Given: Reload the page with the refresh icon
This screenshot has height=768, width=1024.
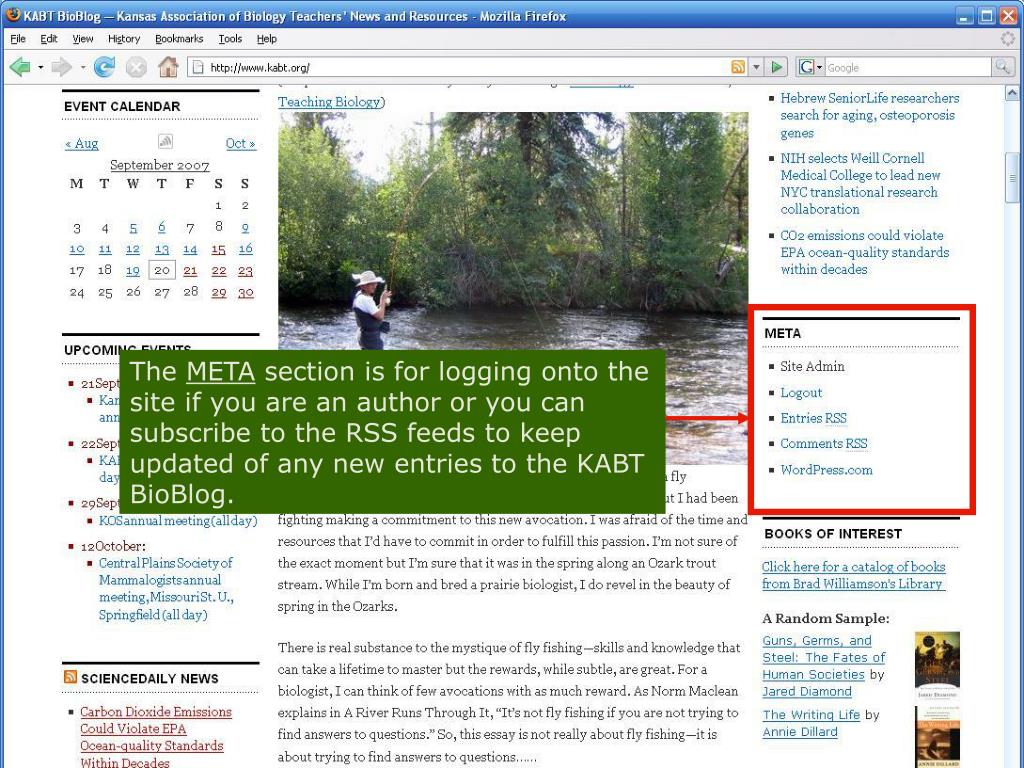Looking at the screenshot, I should (x=104, y=67).
